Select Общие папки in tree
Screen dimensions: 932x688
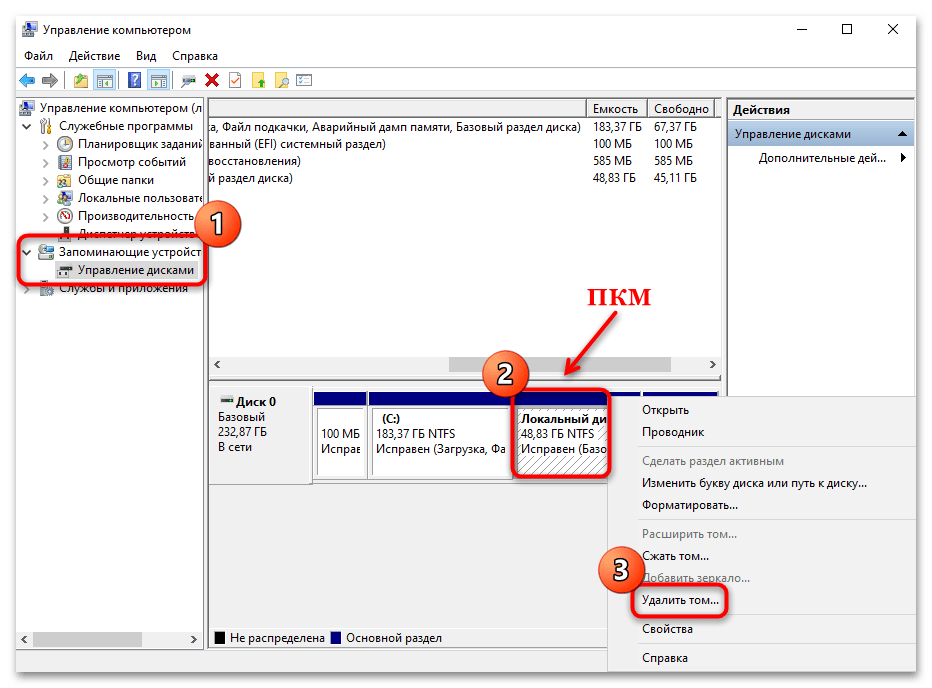115,180
